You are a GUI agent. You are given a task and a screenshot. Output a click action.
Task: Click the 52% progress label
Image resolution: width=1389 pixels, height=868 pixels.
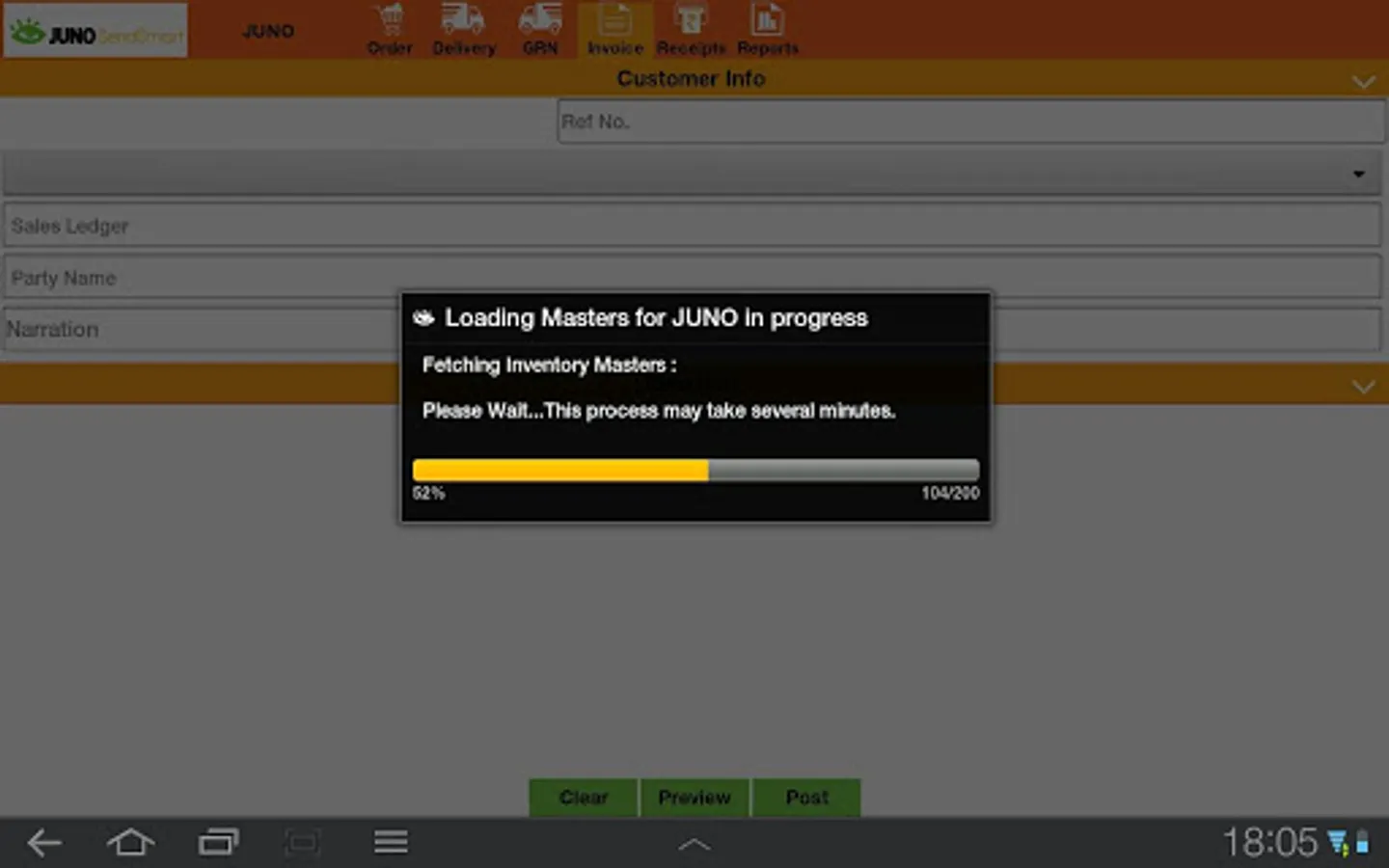click(429, 493)
